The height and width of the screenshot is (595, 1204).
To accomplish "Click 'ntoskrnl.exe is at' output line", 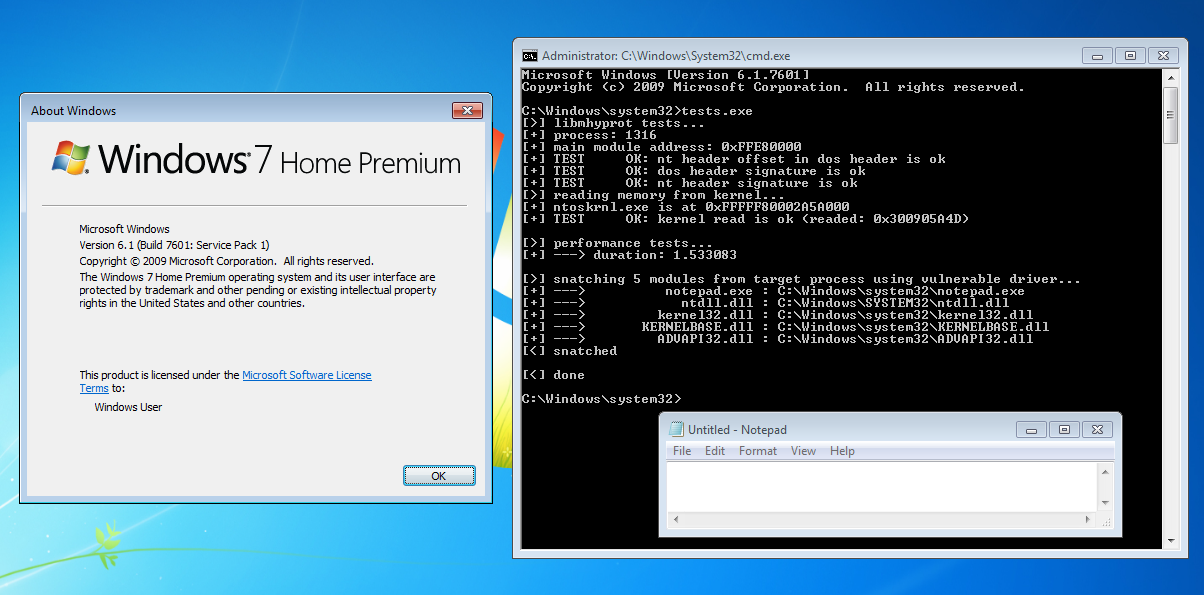I will click(685, 207).
